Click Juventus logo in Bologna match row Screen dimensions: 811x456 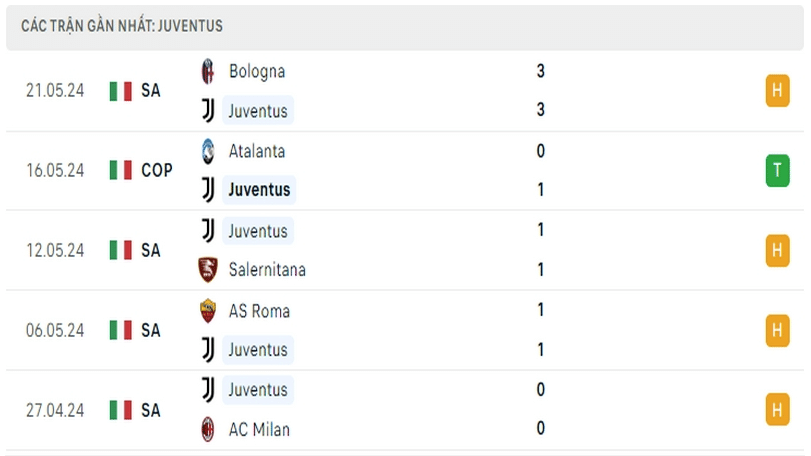(x=208, y=111)
